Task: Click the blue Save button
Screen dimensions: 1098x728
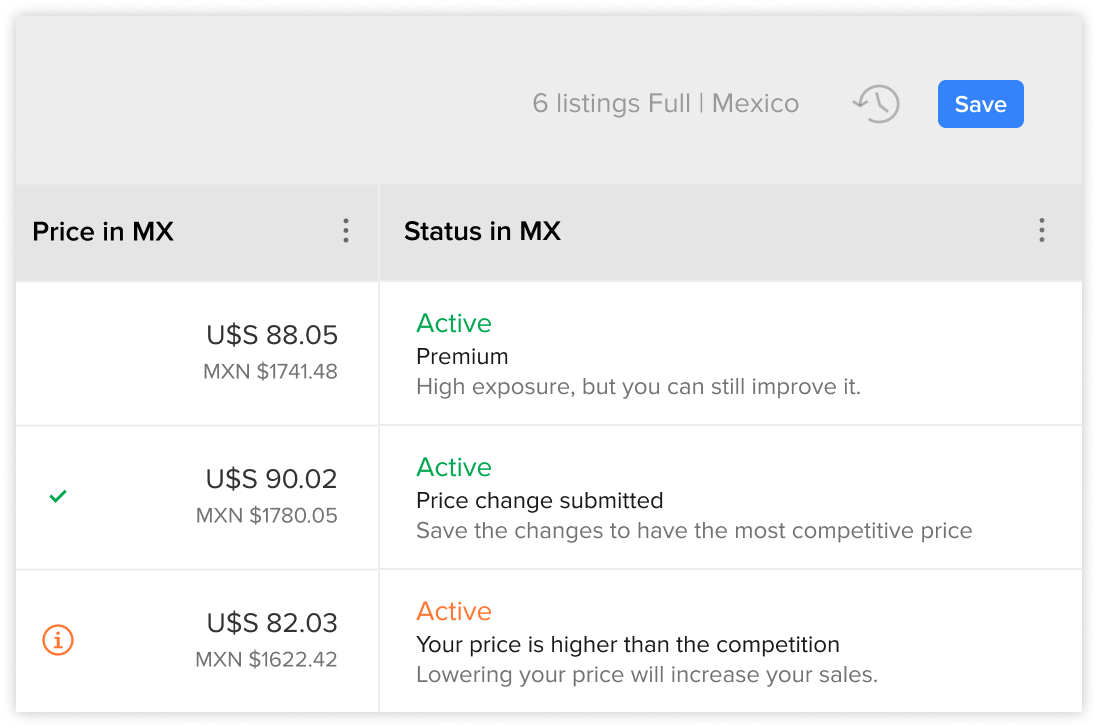Action: (x=980, y=104)
